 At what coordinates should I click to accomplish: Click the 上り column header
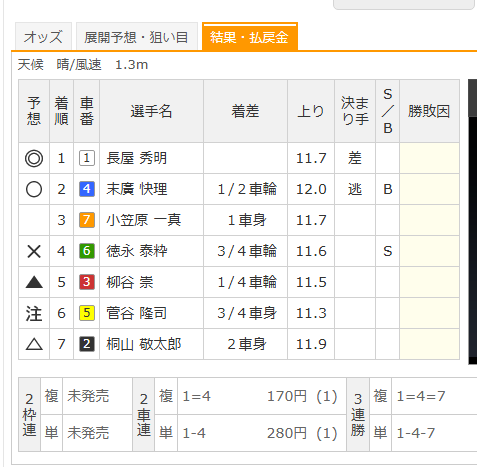[x=311, y=111]
